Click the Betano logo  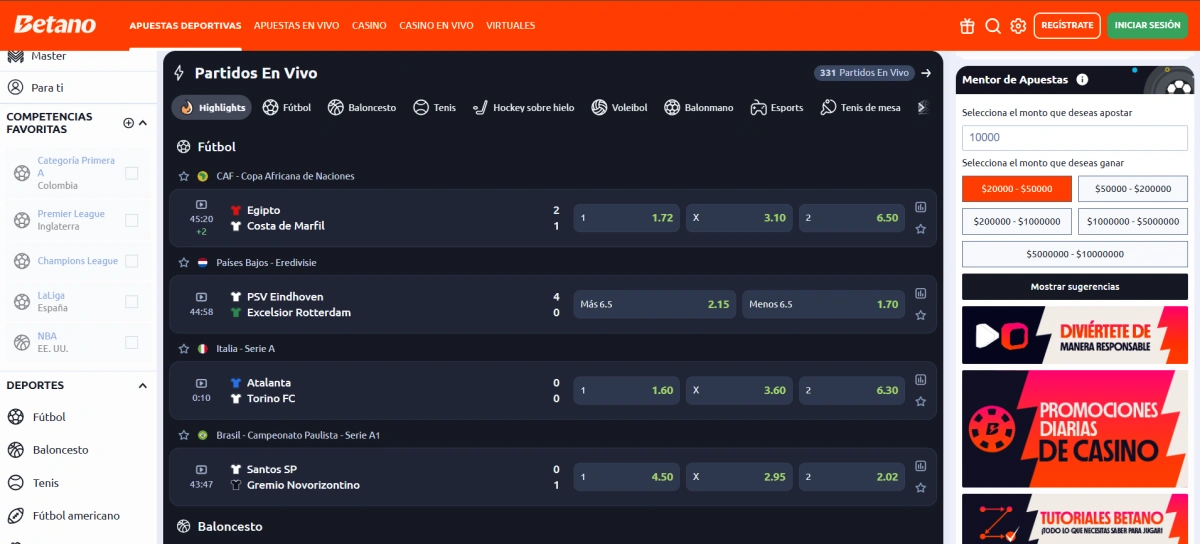click(55, 25)
